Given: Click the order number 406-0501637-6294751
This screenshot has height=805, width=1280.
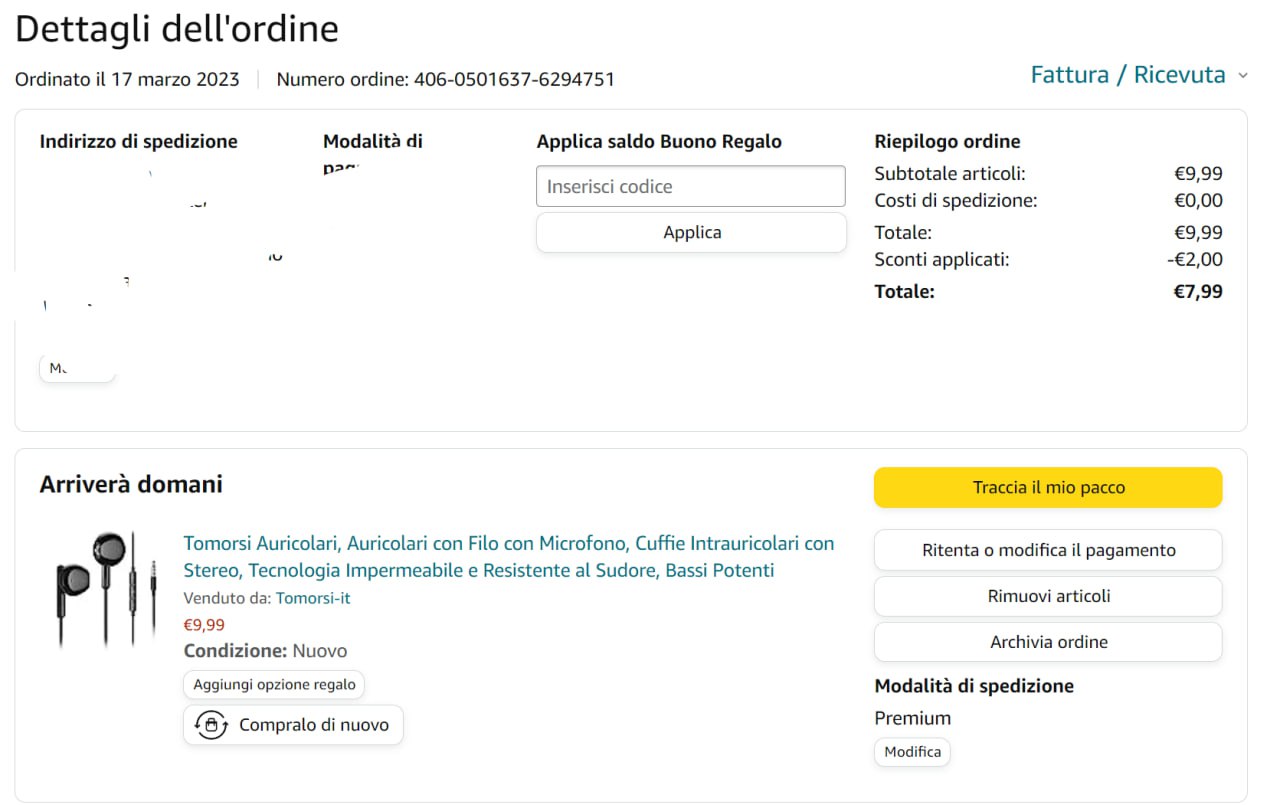Looking at the screenshot, I should pyautogui.click(x=514, y=79).
